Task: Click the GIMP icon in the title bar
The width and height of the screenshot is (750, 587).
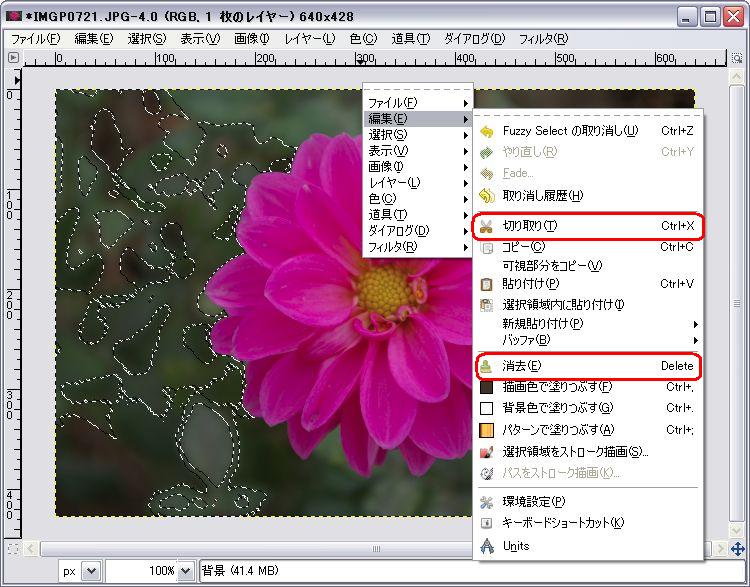Action: point(14,16)
